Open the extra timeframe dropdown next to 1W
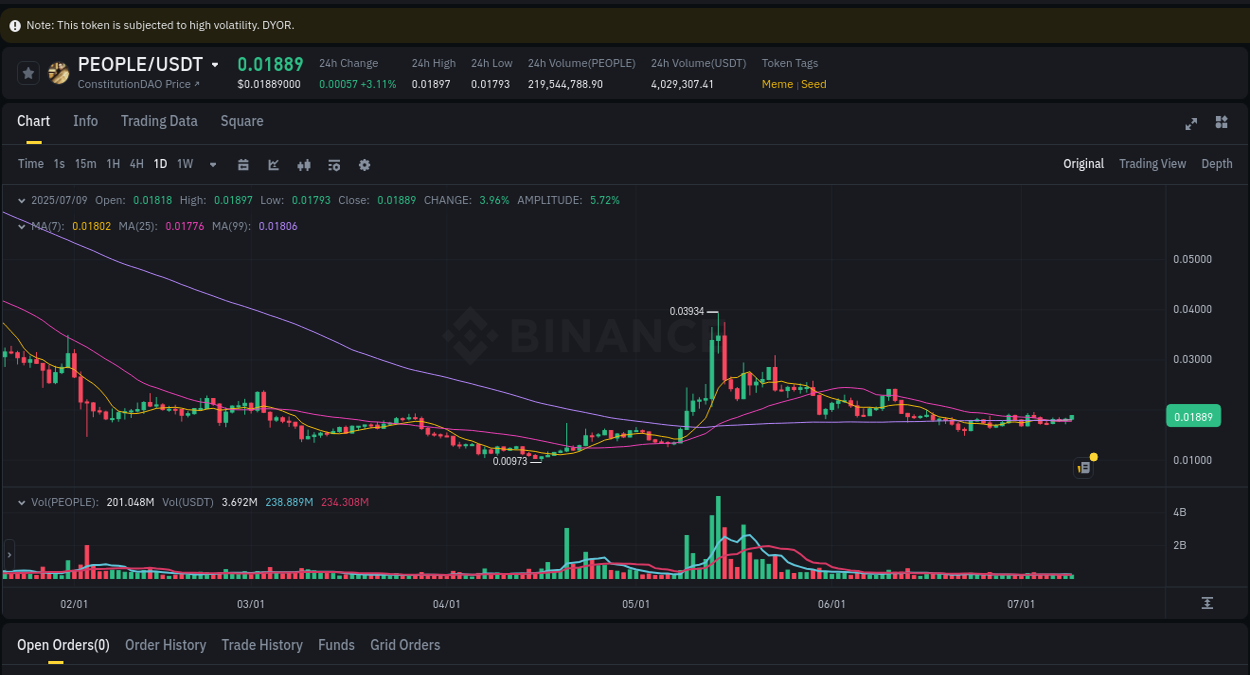The height and width of the screenshot is (675, 1250). point(212,164)
